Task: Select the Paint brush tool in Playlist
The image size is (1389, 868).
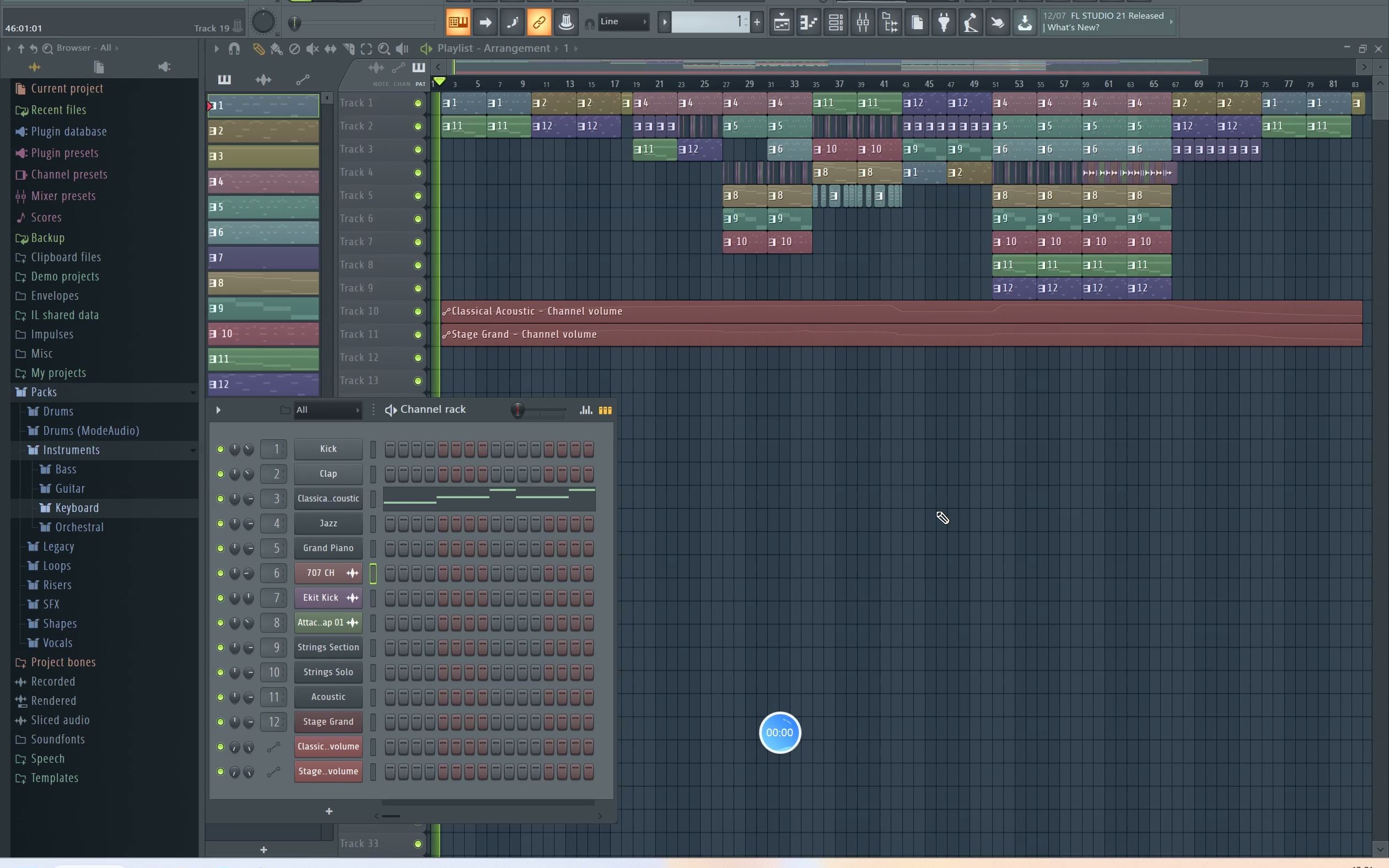Action: 276,49
